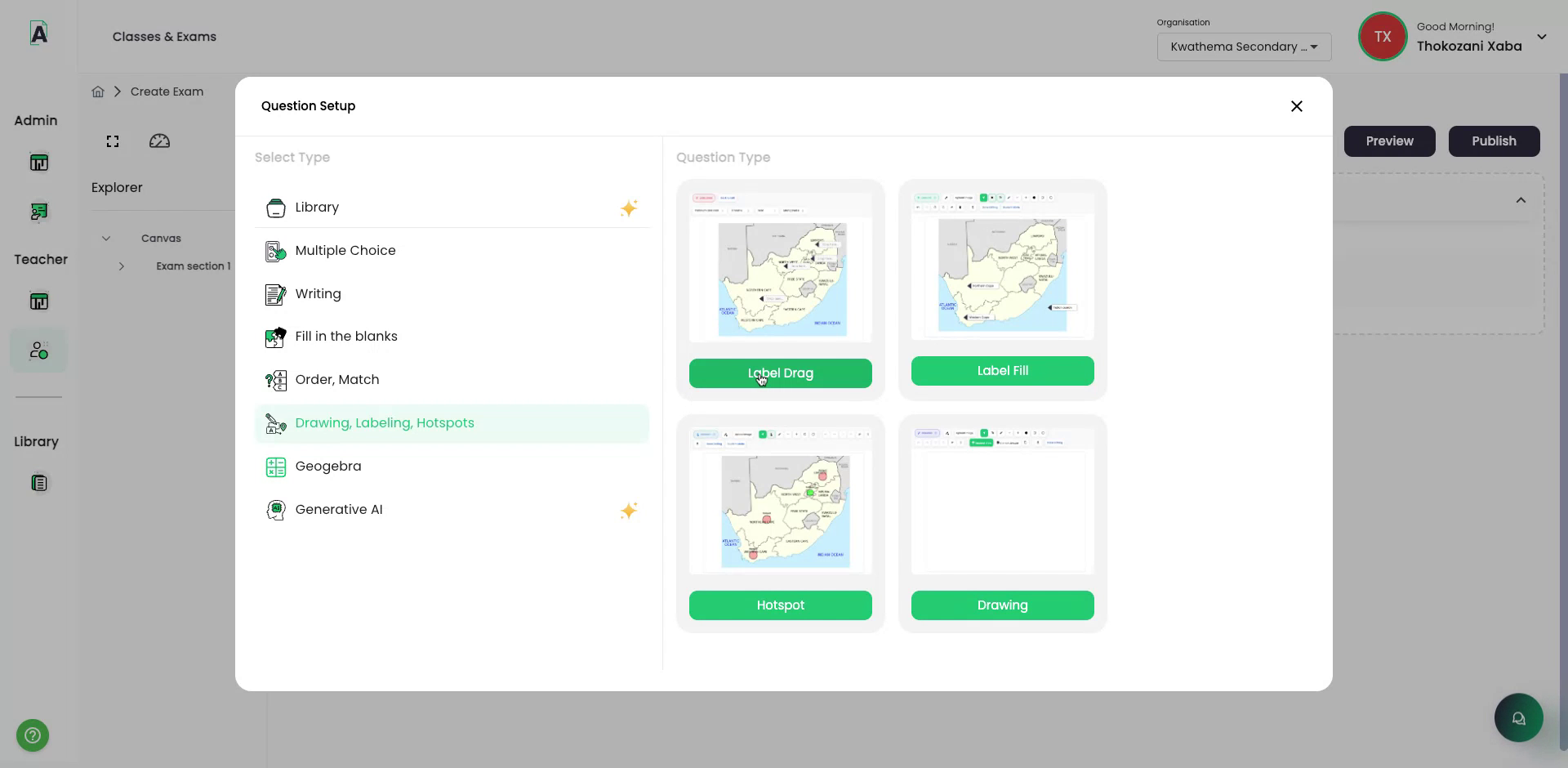
Task: Click the Publish button
Action: (1494, 141)
